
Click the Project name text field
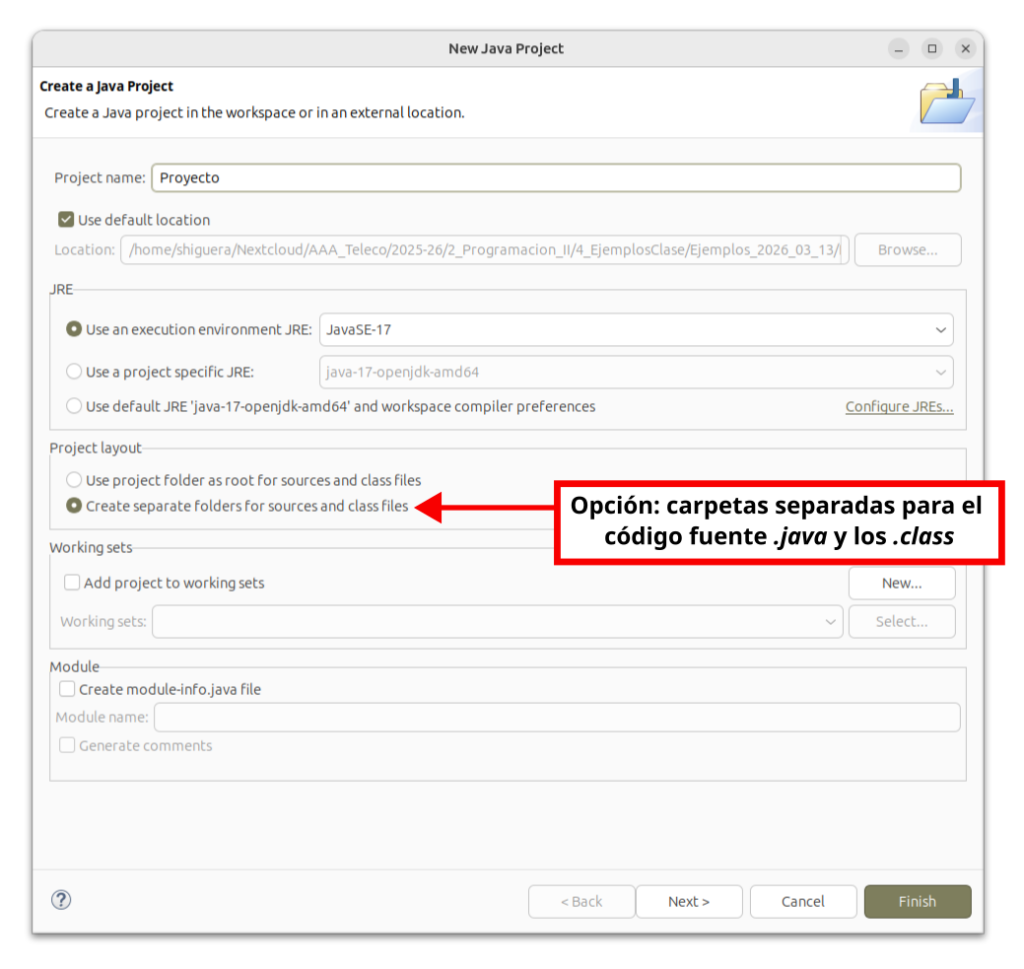555,178
